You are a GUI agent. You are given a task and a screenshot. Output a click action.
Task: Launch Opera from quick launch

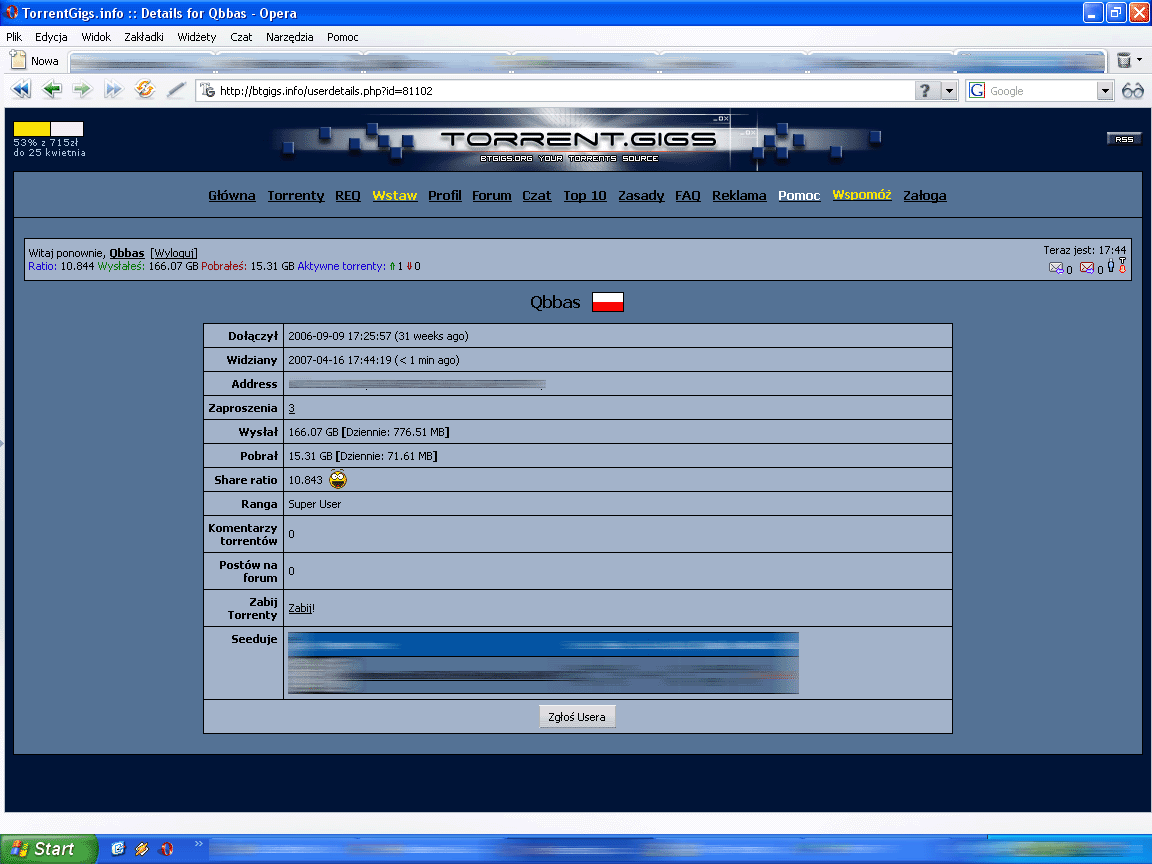(x=167, y=849)
